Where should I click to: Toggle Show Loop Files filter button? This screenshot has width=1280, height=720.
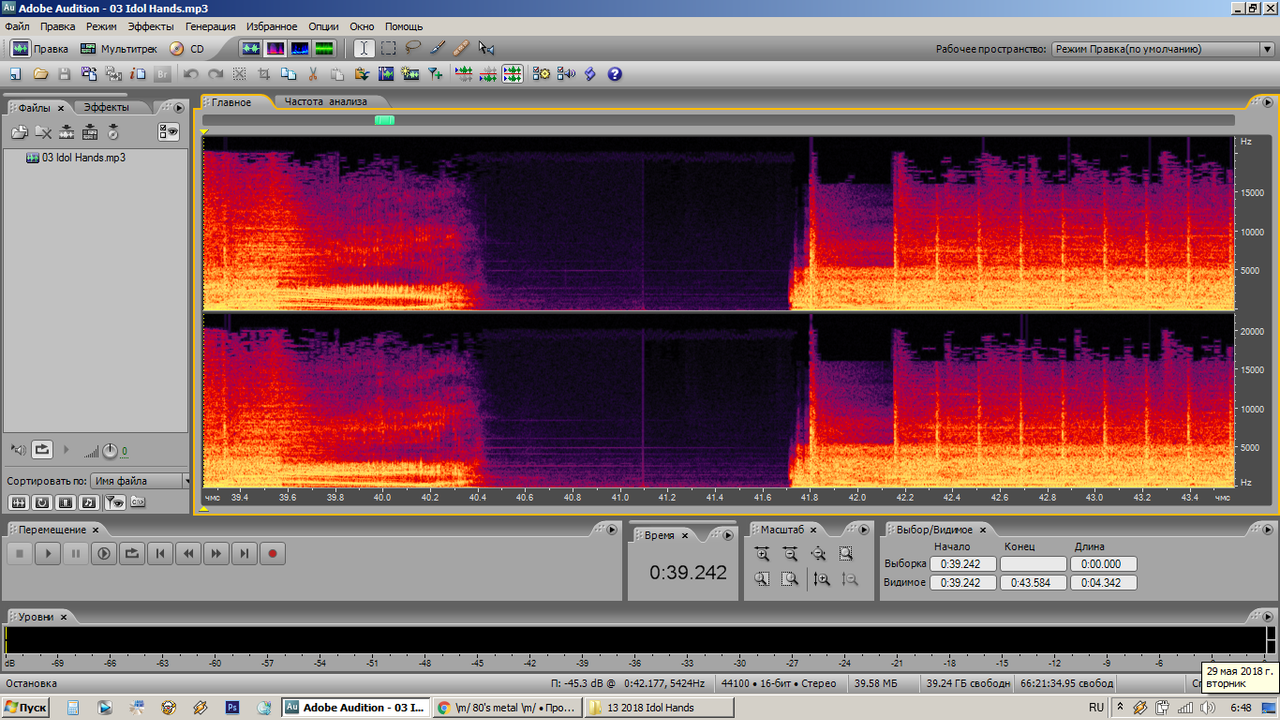tap(43, 502)
